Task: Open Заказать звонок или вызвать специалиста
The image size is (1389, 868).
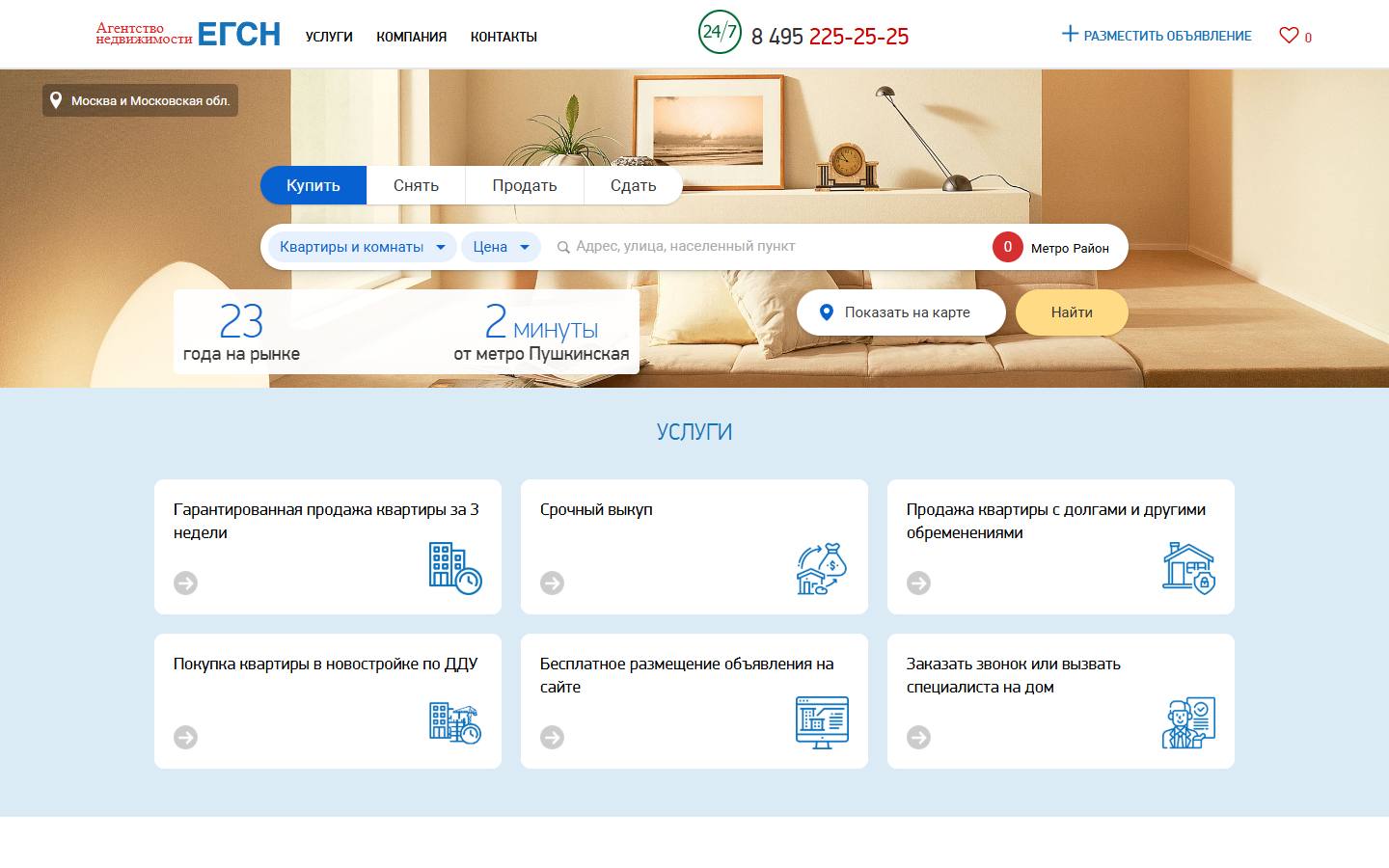Action: 1014,675
